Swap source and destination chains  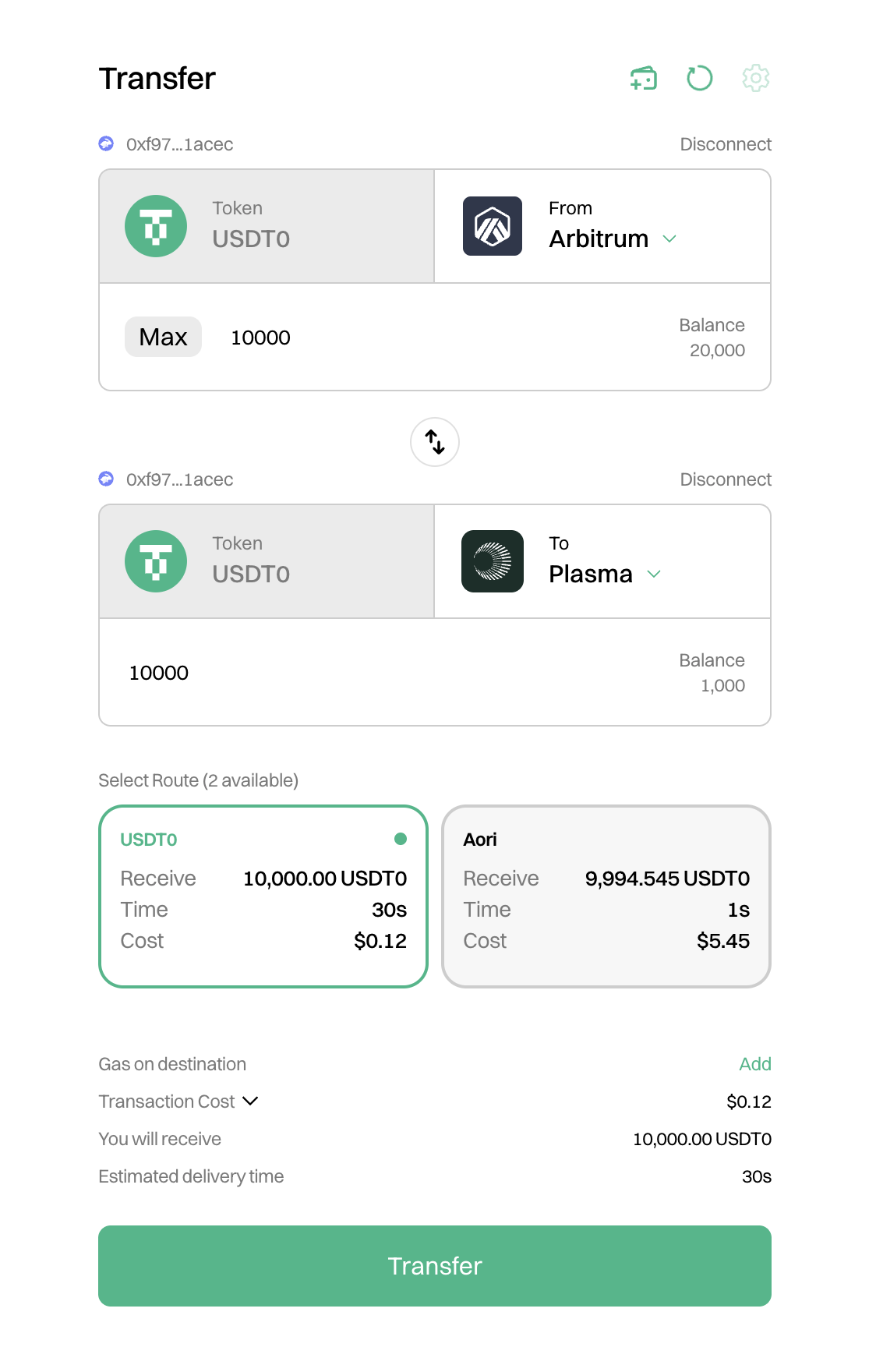[x=435, y=442]
